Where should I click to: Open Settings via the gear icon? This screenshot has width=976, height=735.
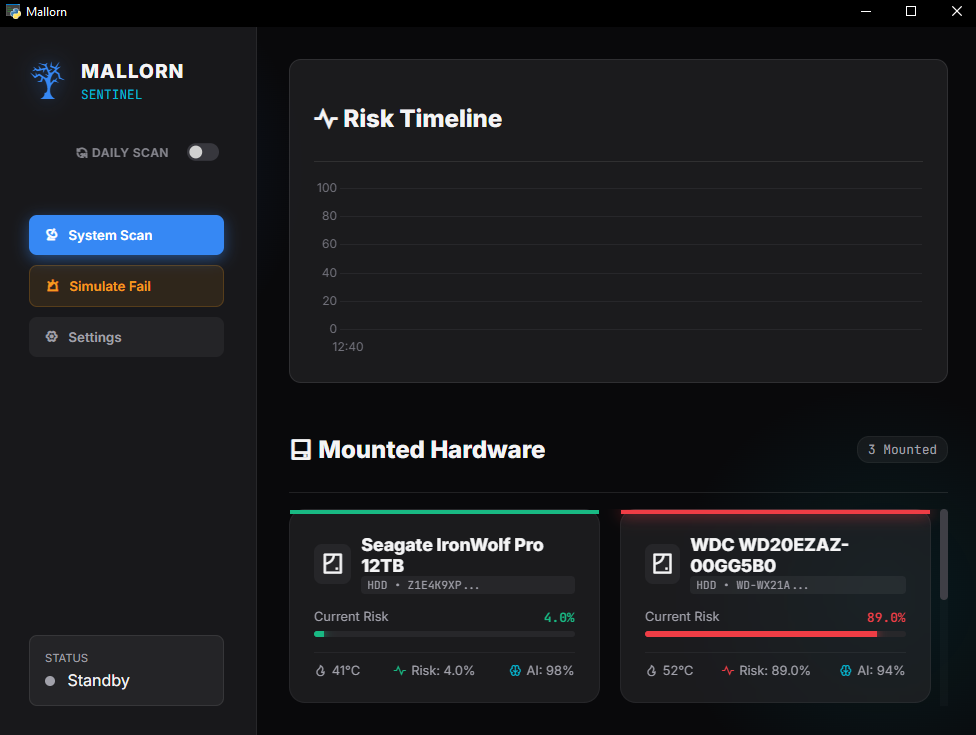[x=51, y=337]
